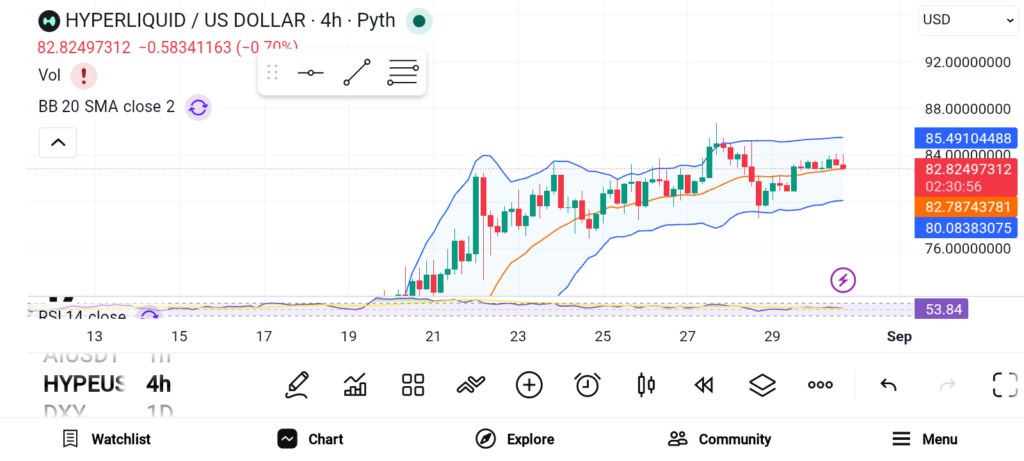1024x461 pixels.
Task: Click the 92.00000000 price axis label
Action: tap(968, 63)
